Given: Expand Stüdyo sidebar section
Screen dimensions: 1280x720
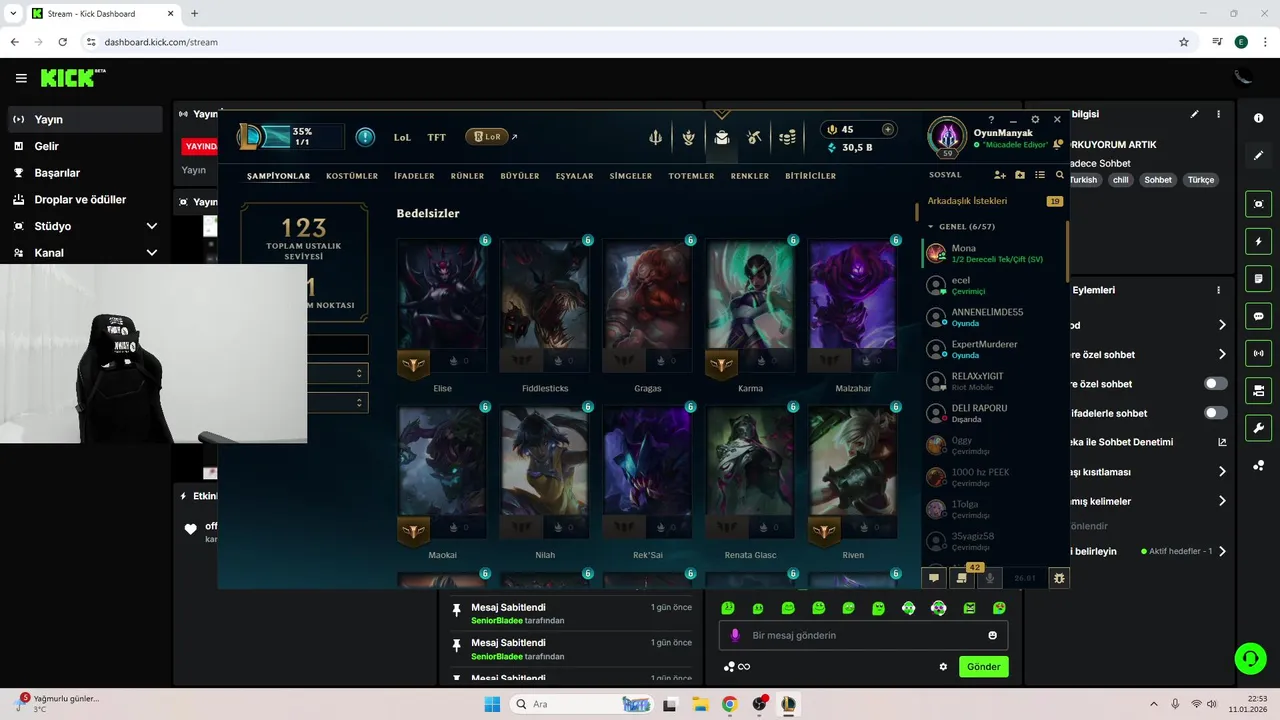Looking at the screenshot, I should [152, 226].
